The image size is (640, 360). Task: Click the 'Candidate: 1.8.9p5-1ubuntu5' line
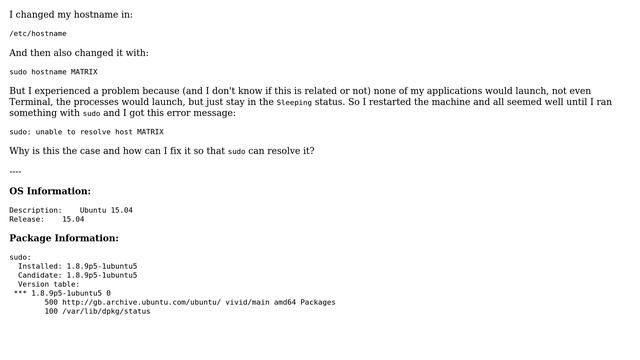(x=78, y=275)
